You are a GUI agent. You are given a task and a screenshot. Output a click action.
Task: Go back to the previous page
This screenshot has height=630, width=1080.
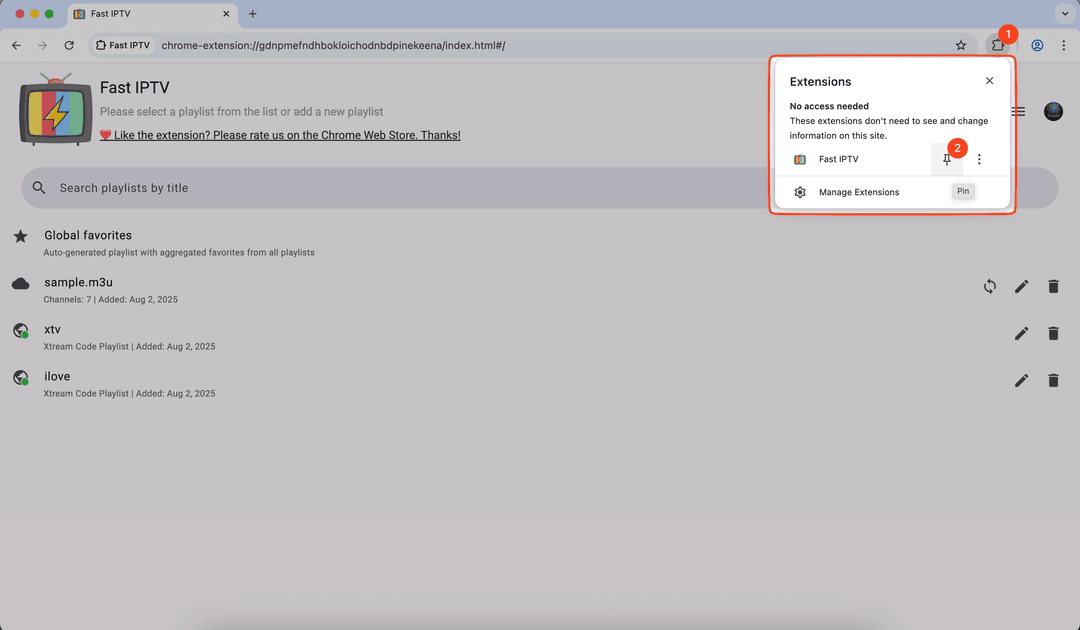click(17, 45)
